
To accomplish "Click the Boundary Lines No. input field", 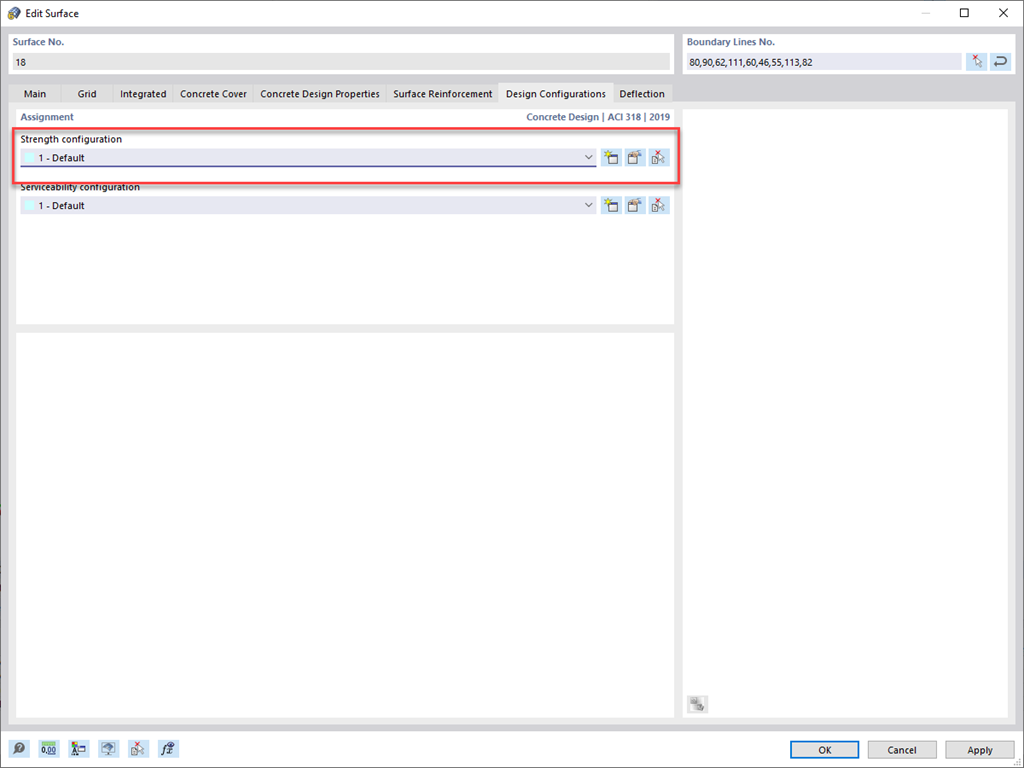I will point(824,62).
